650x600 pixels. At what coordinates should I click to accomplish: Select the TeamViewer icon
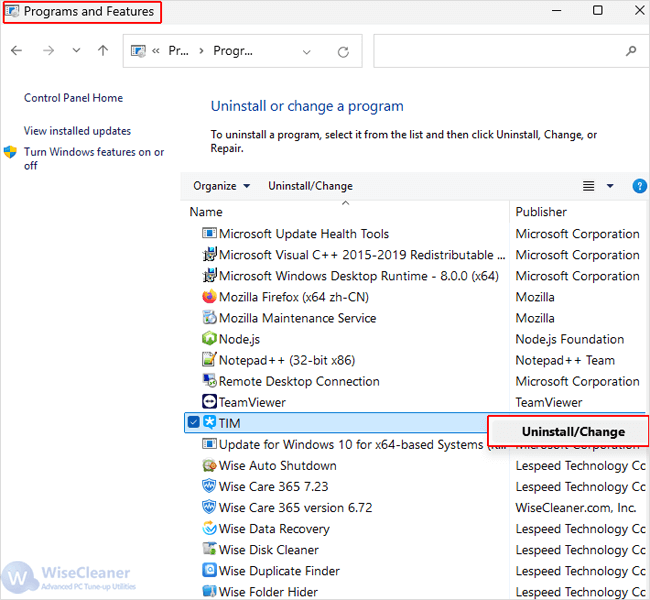[x=209, y=402]
